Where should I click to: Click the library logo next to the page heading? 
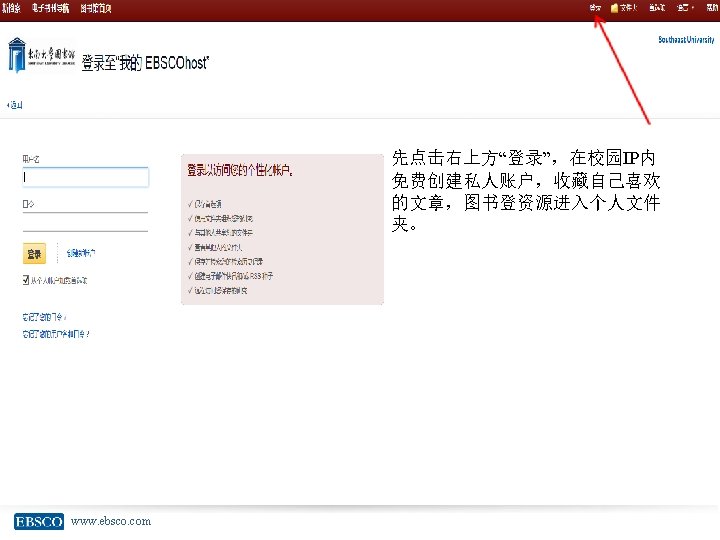click(42, 55)
